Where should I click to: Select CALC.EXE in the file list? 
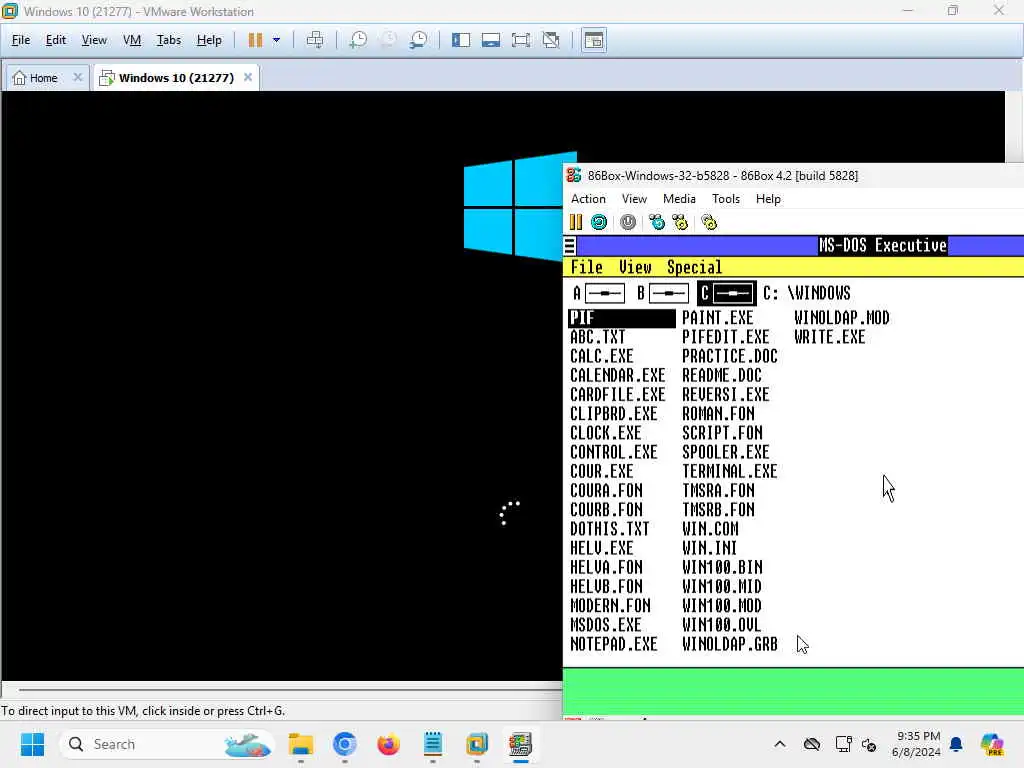tap(601, 357)
